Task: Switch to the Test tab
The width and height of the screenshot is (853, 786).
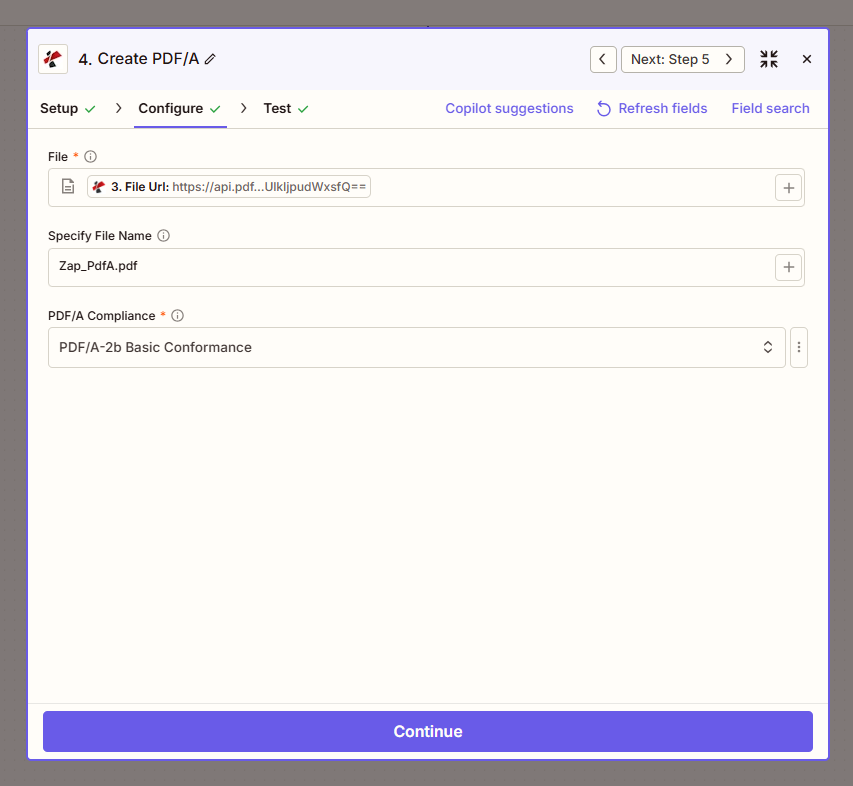Action: 277,108
